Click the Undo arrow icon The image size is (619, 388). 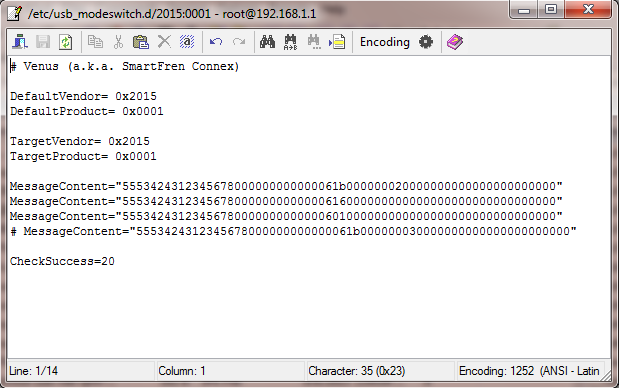point(216,41)
